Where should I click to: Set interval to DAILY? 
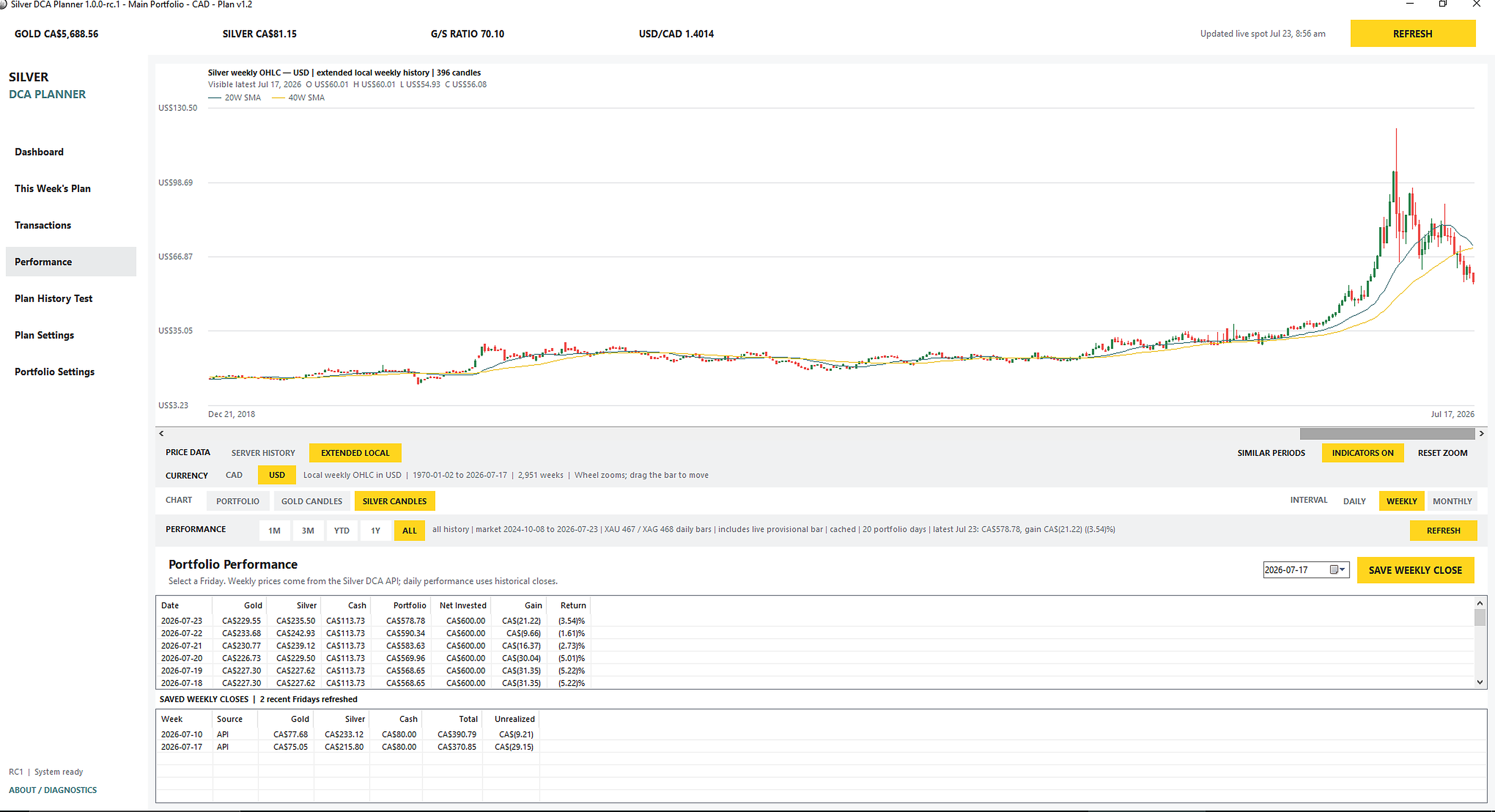point(1354,501)
